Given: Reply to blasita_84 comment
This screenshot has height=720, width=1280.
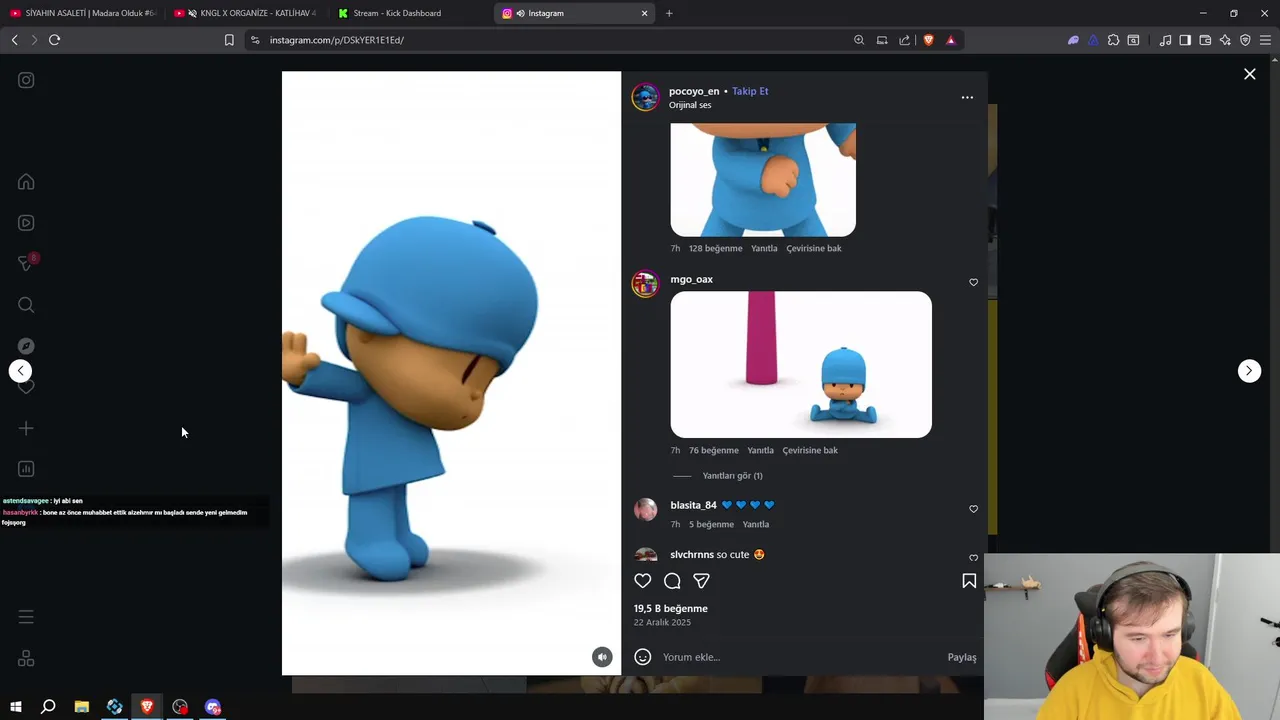Looking at the screenshot, I should coord(756,524).
